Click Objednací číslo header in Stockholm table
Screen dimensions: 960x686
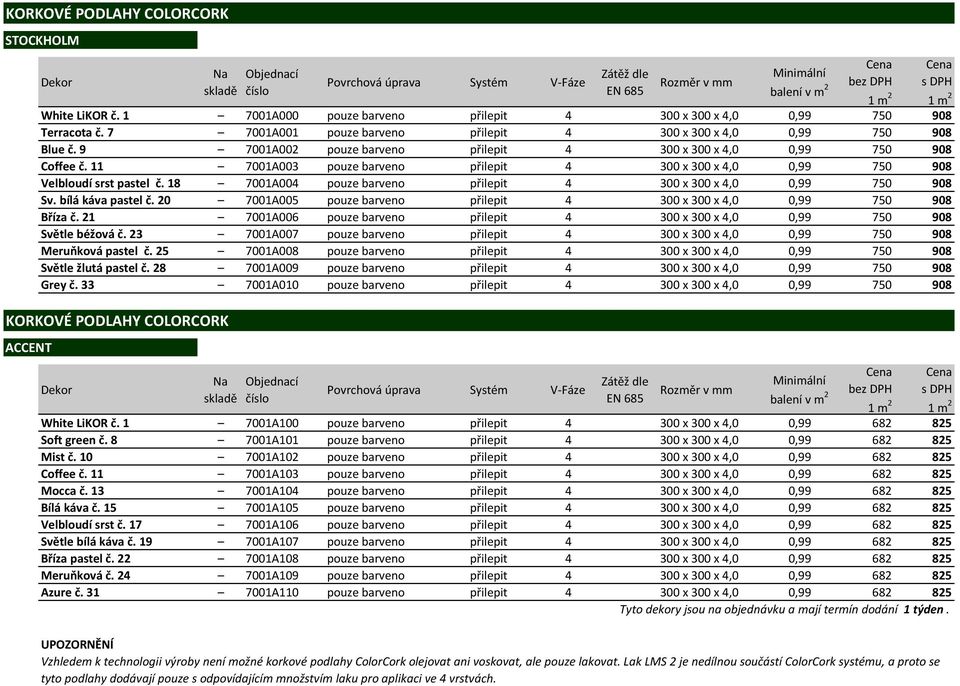[x=272, y=83]
